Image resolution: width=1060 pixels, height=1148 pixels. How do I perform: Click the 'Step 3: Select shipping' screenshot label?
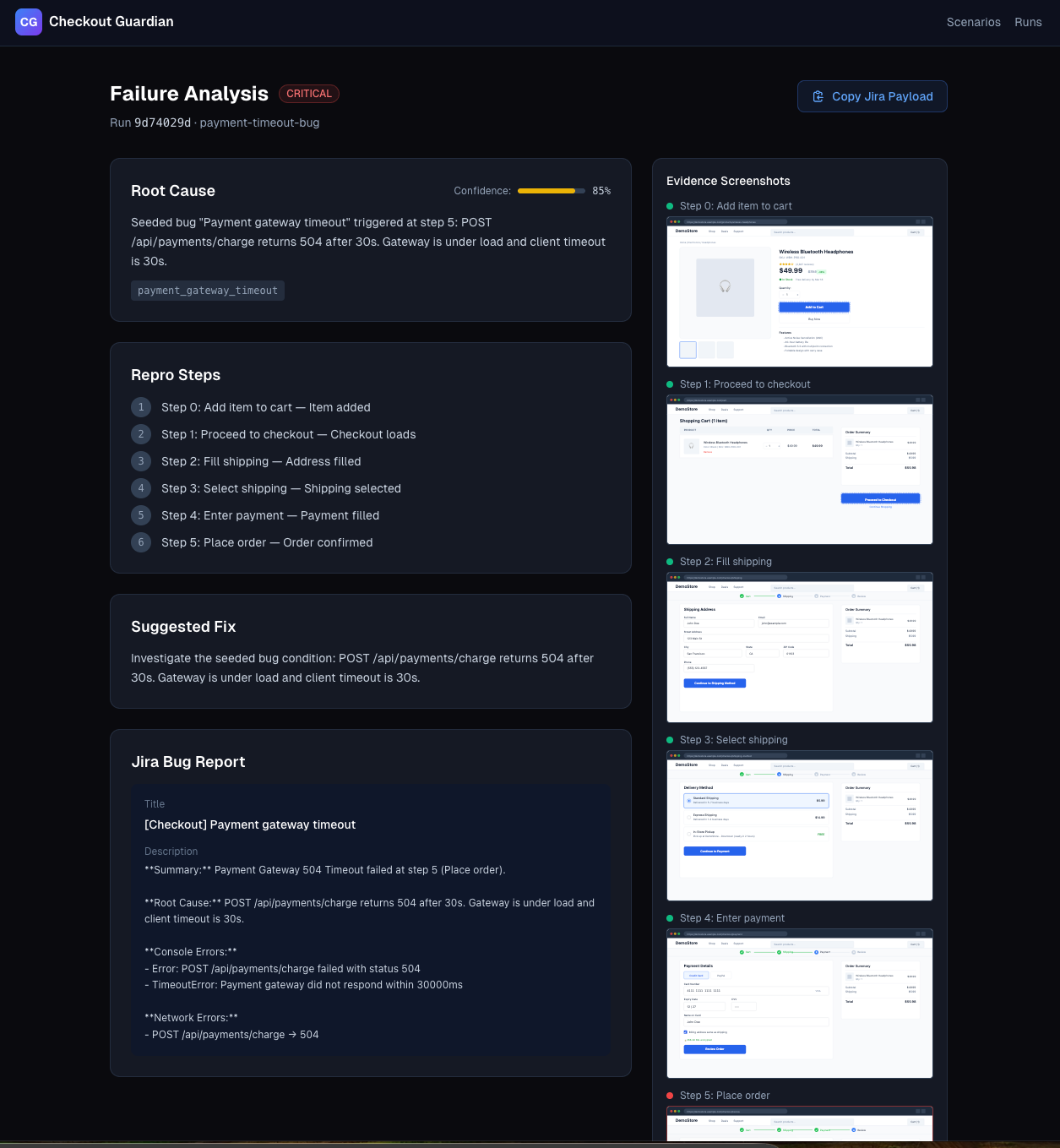point(733,740)
